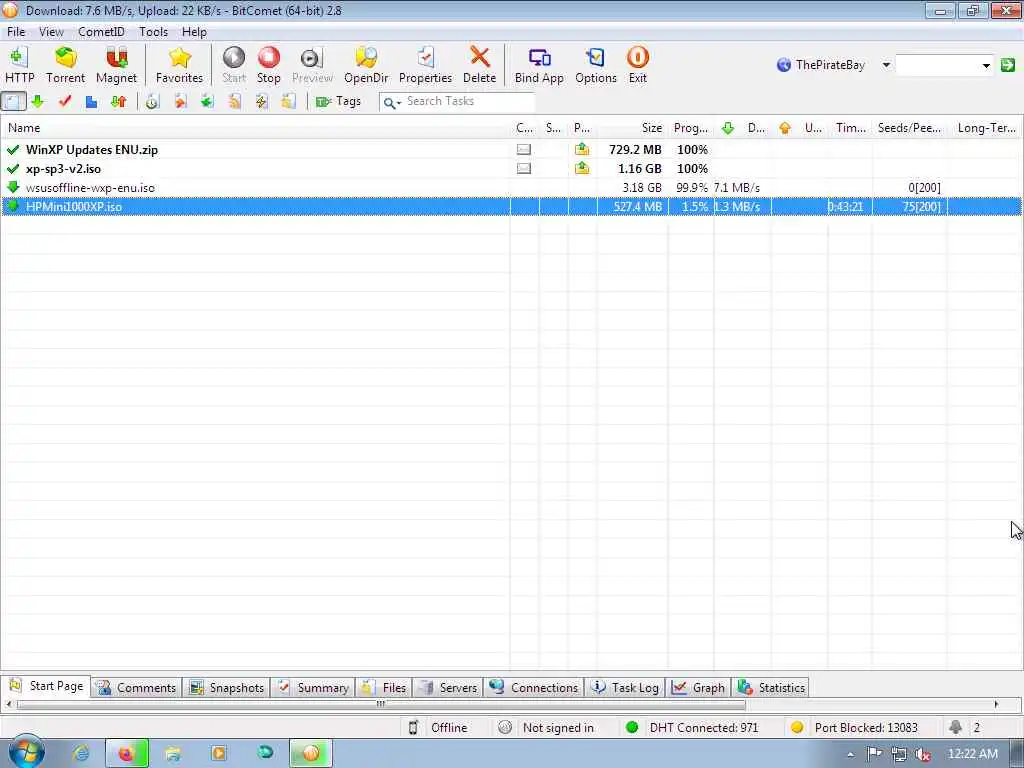Viewport: 1024px width, 768px height.
Task: Click the 1.5% progress of HPMini1000XP.iso
Action: click(695, 206)
